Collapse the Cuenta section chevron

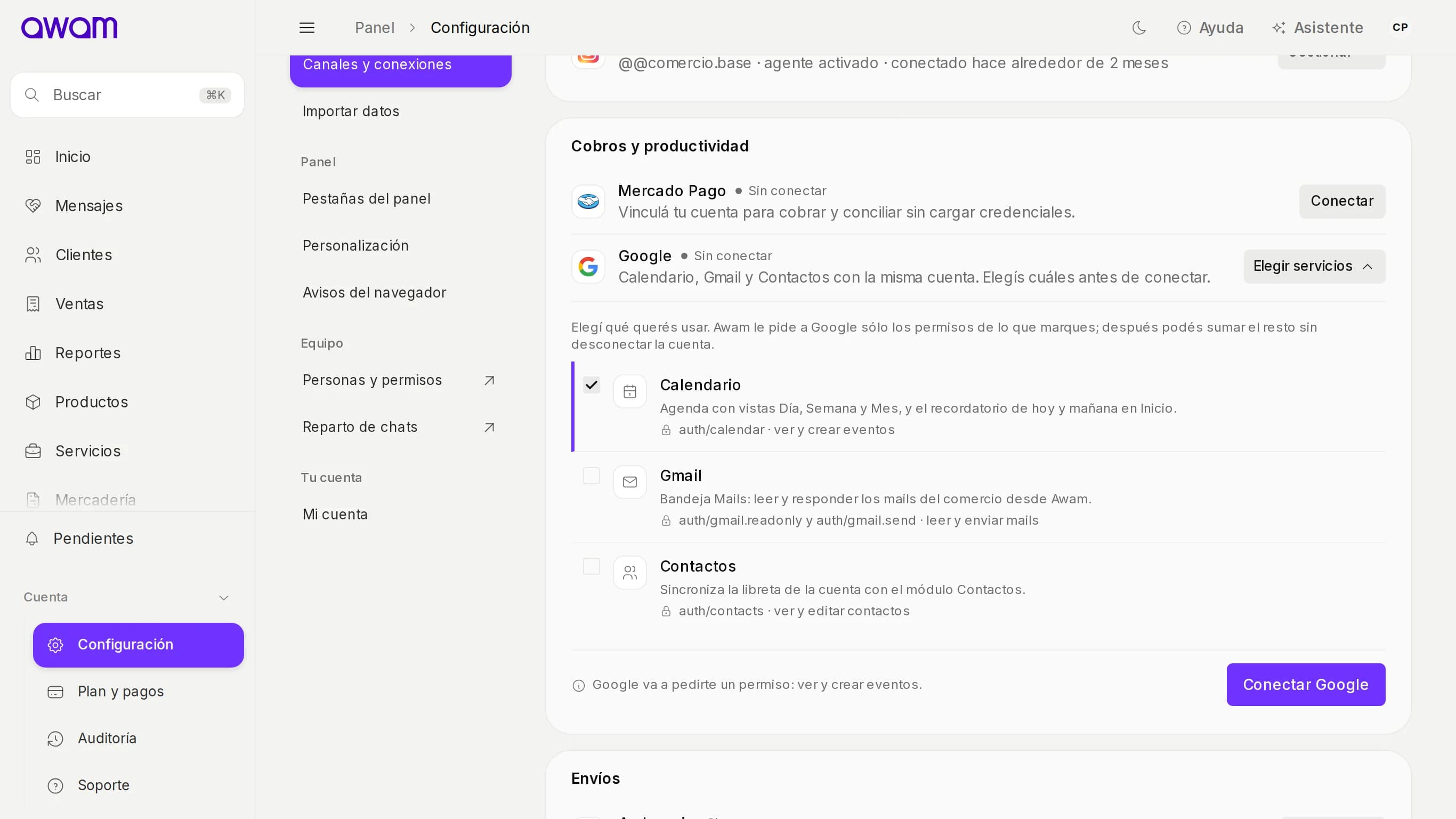[x=224, y=597]
